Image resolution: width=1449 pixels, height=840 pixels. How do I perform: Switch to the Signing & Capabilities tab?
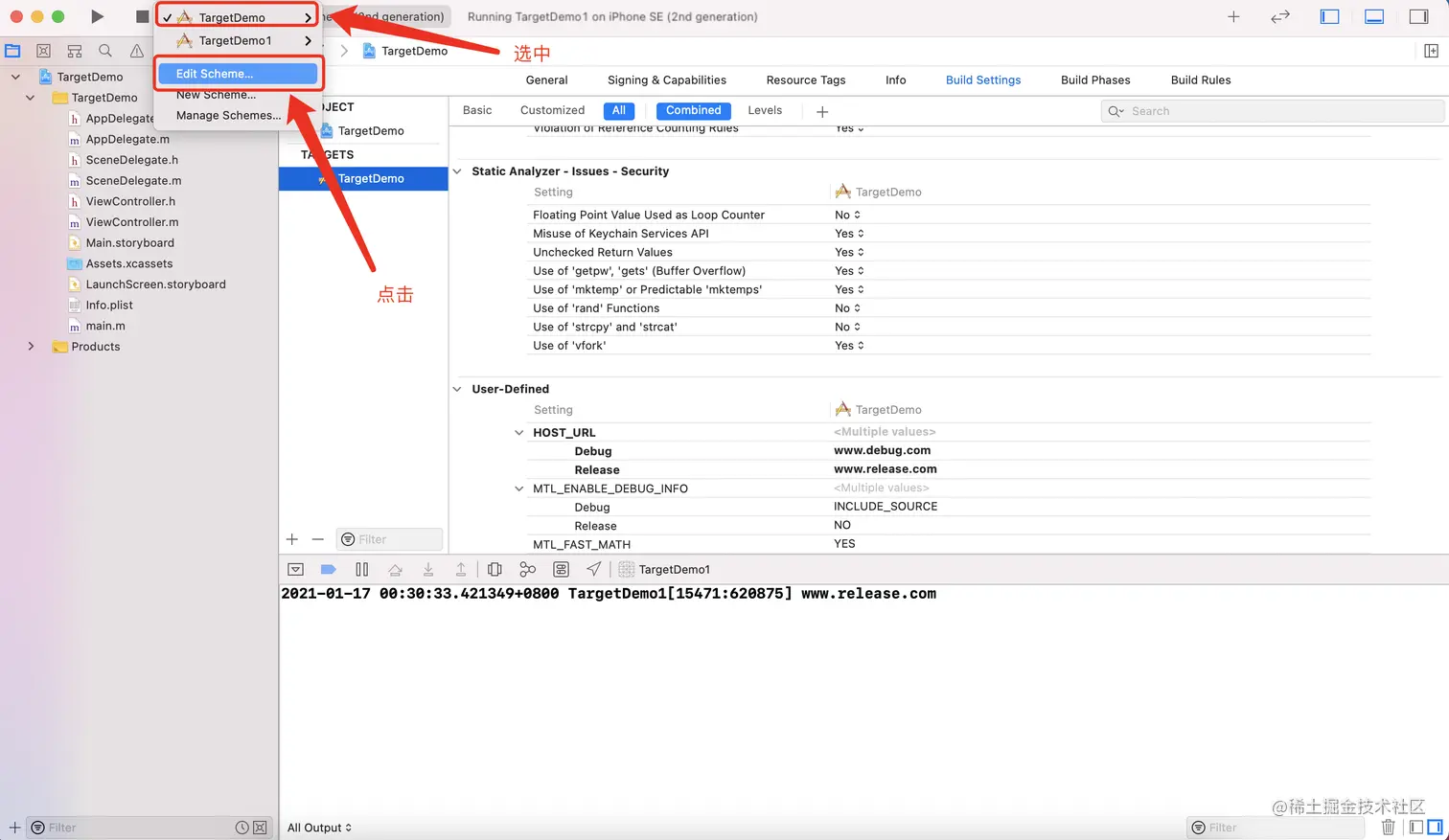pos(667,80)
